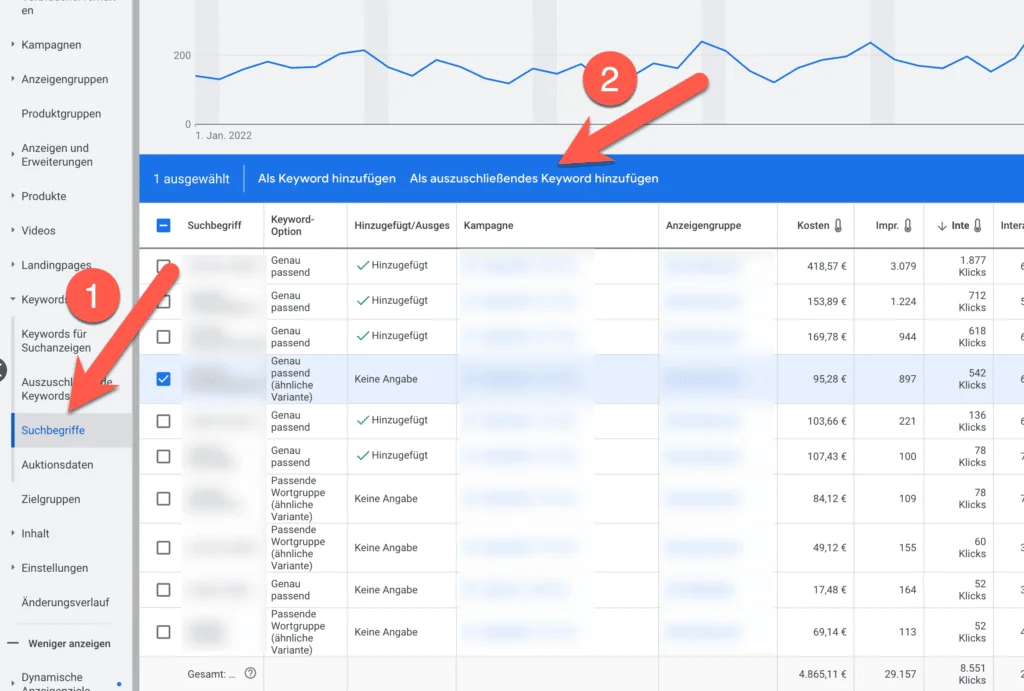
Task: Uncheck the selected row with cost 95,28 €
Action: tap(163, 379)
